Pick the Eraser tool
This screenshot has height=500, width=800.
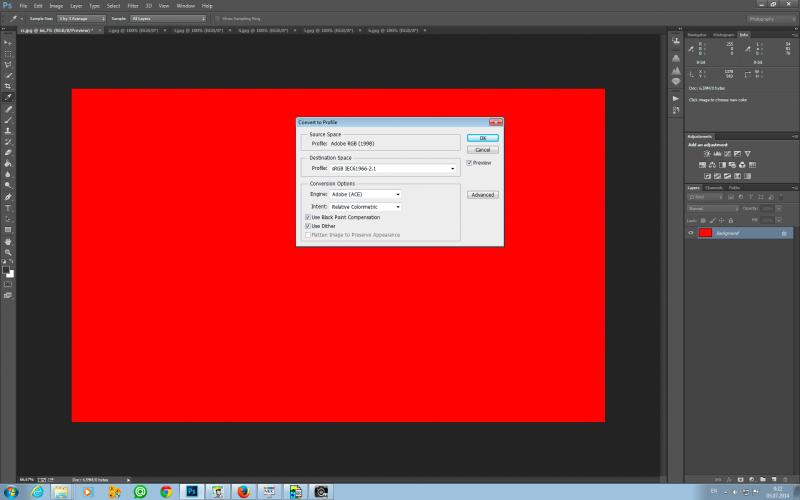pyautogui.click(x=8, y=153)
